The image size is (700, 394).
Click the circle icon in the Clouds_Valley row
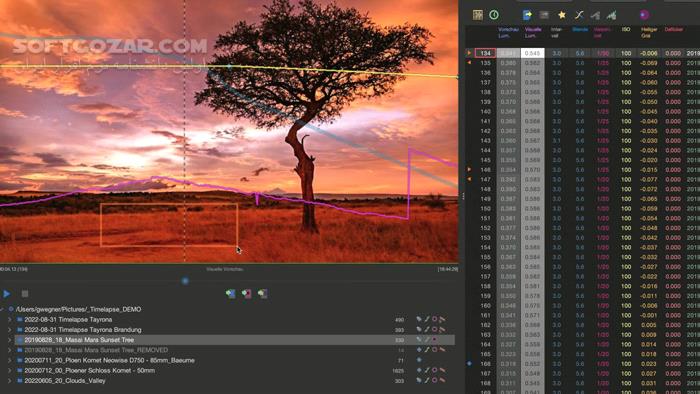(x=434, y=381)
